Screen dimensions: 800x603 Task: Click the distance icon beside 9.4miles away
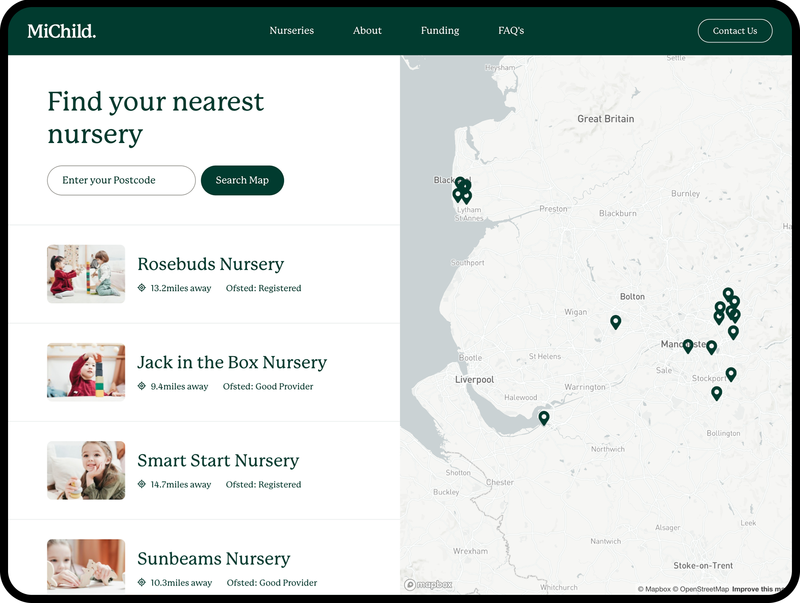coord(142,386)
